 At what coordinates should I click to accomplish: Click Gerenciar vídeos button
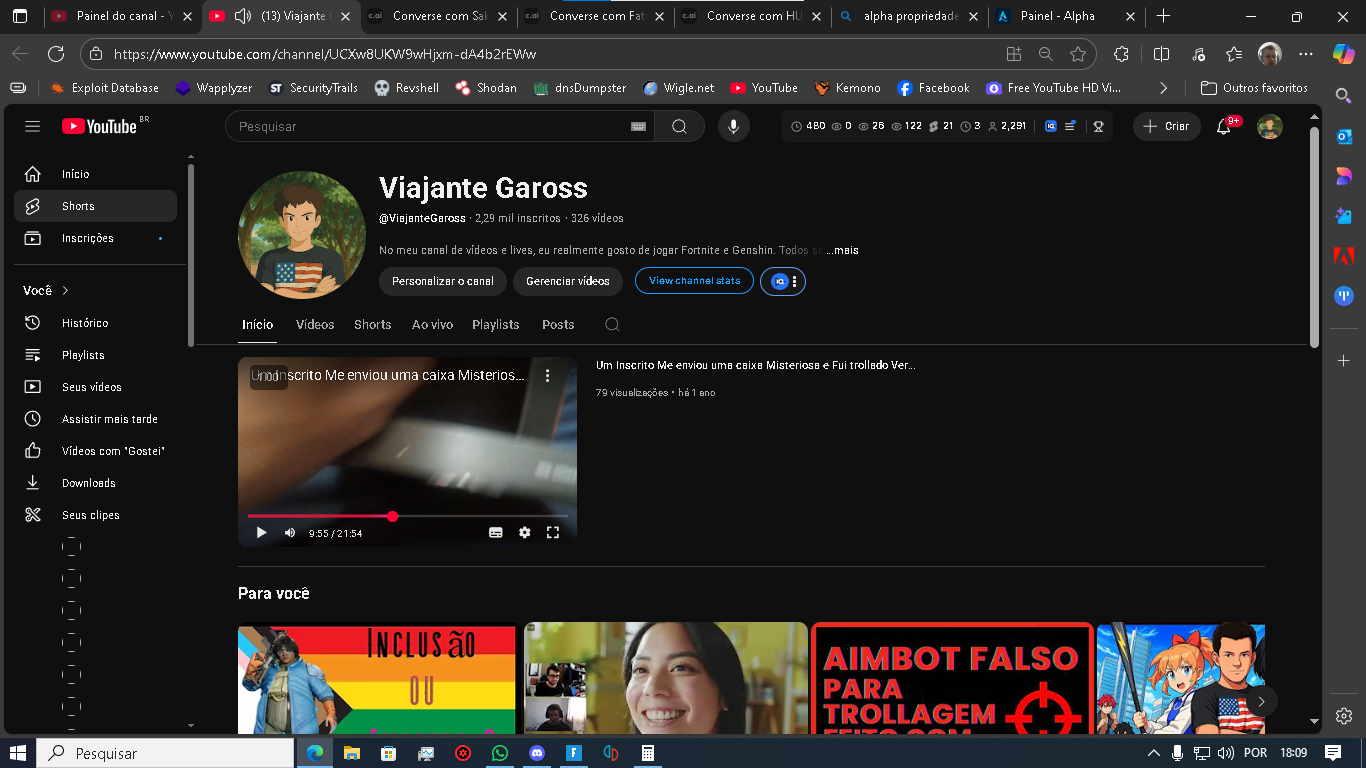click(568, 281)
